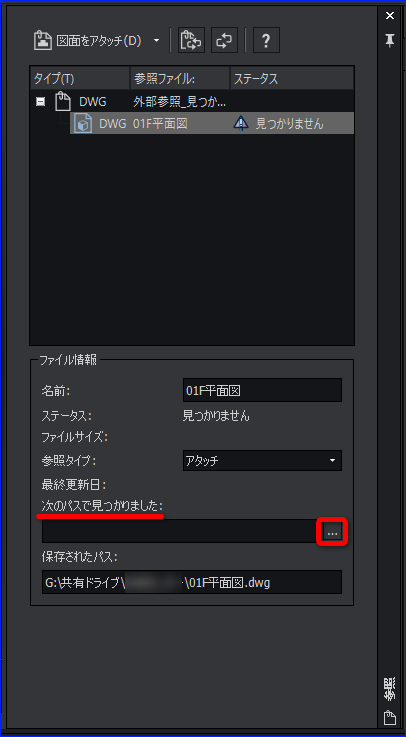Pin the palette with the pushpin icon
This screenshot has width=406, height=737.
pos(390,40)
